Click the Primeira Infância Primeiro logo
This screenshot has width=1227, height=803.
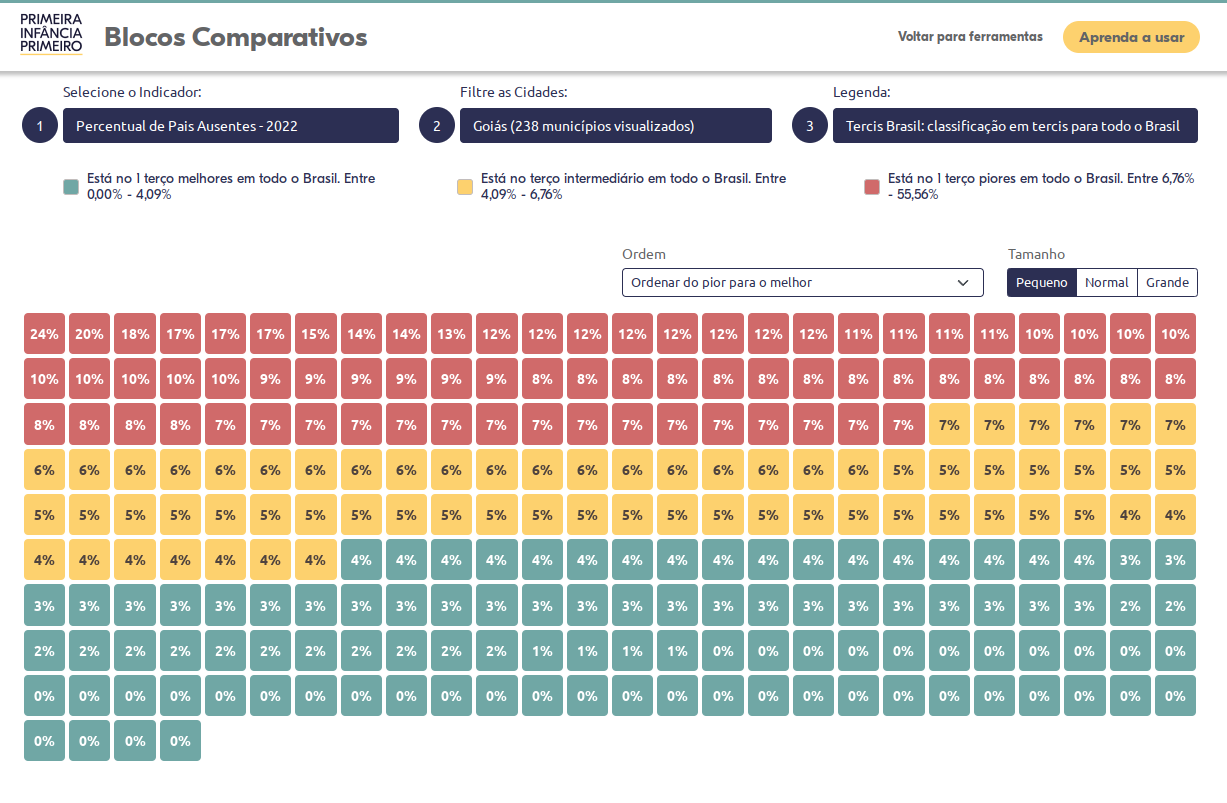pos(51,35)
